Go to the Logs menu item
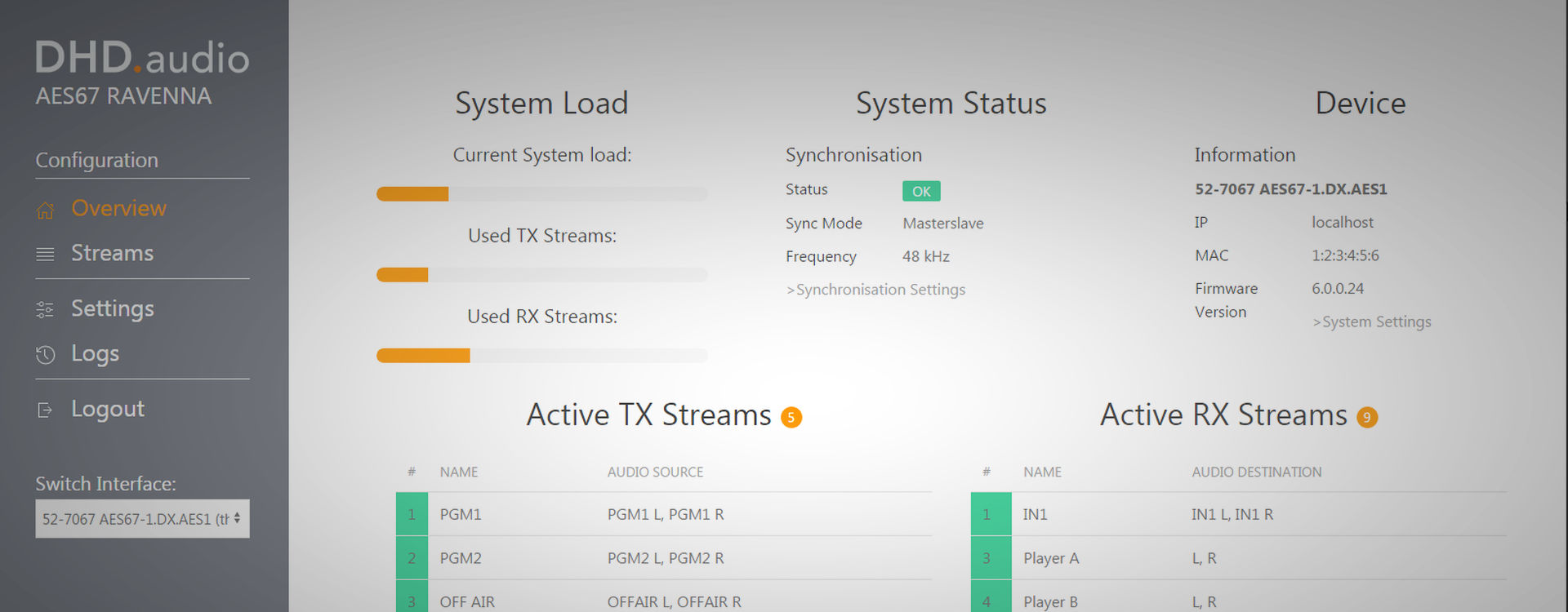This screenshot has height=612, width=1568. (x=95, y=354)
